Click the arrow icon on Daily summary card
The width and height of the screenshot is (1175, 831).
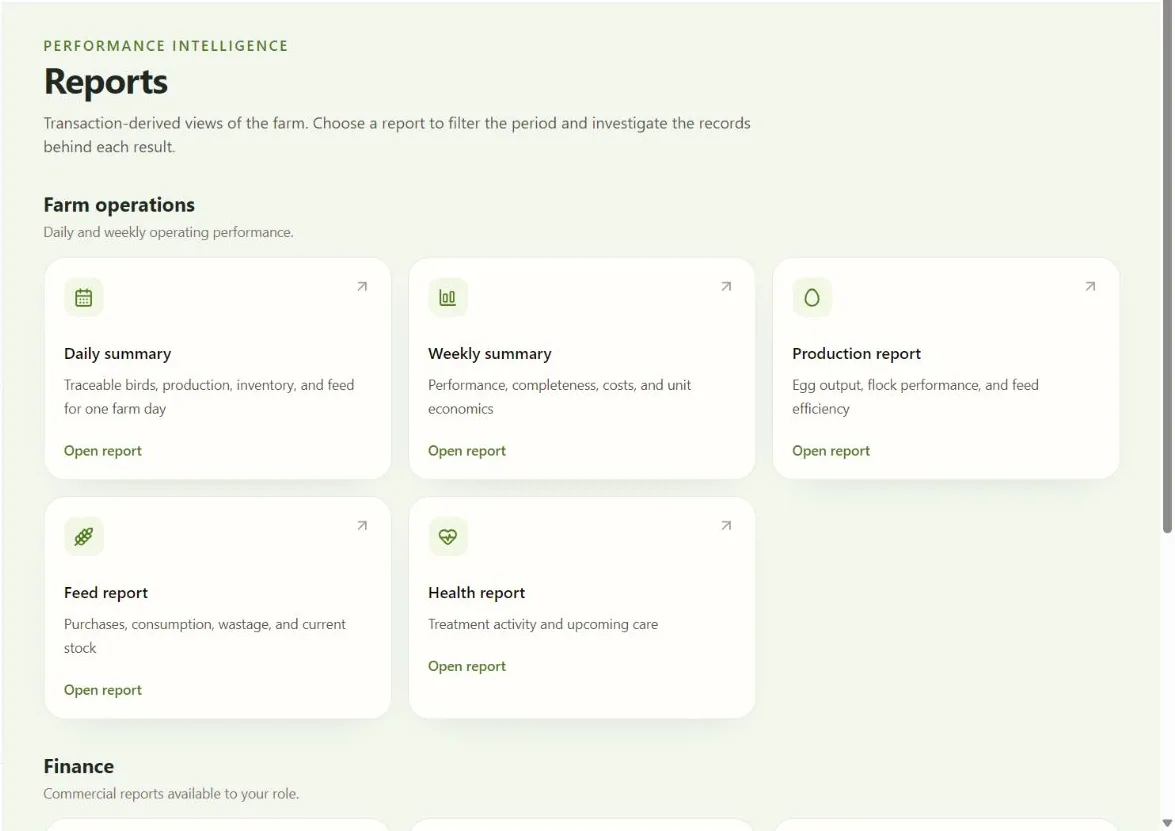(362, 286)
